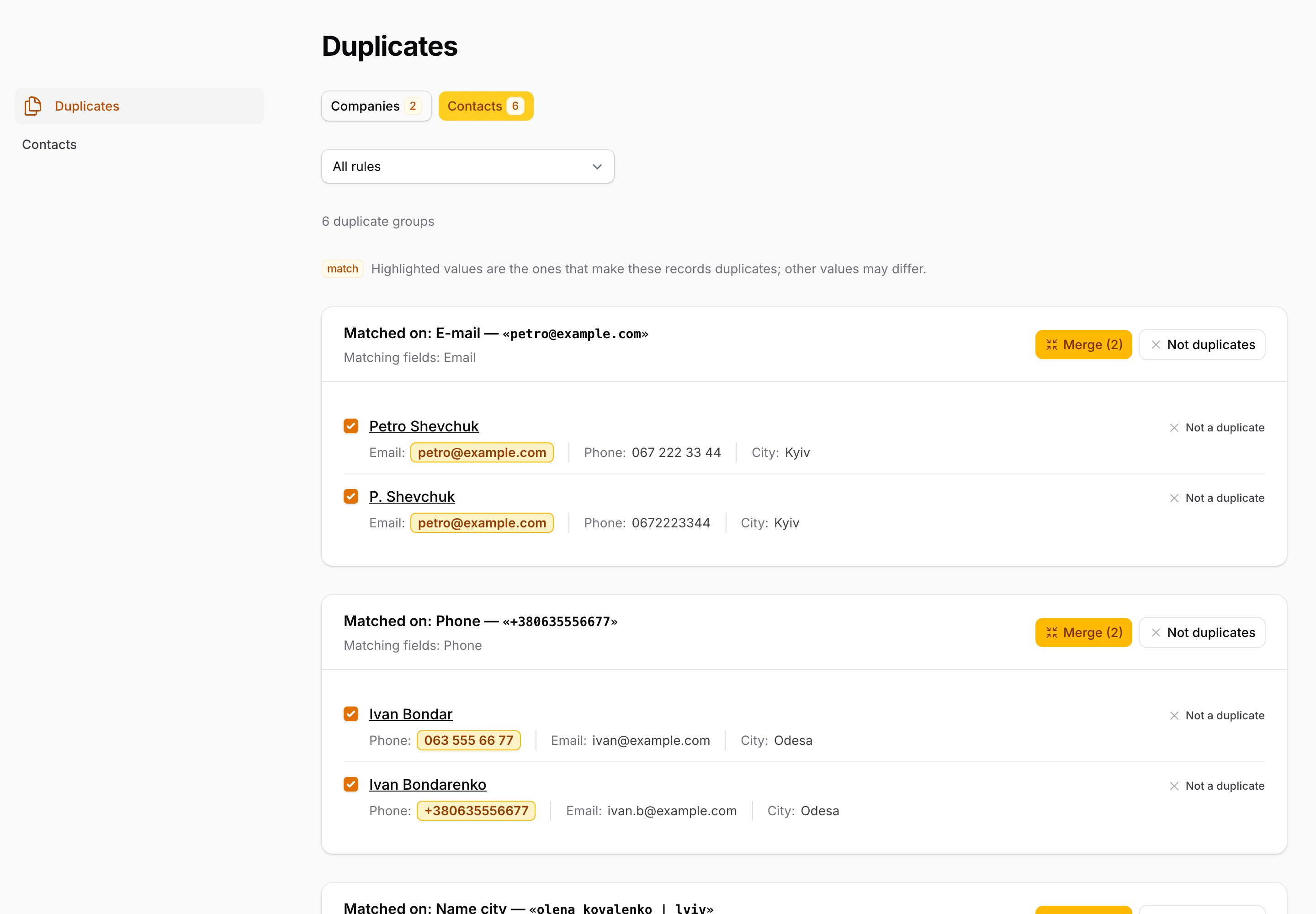Click highlighted email in P. Shevchuk row
Viewport: 1316px width, 914px height.
coord(482,523)
